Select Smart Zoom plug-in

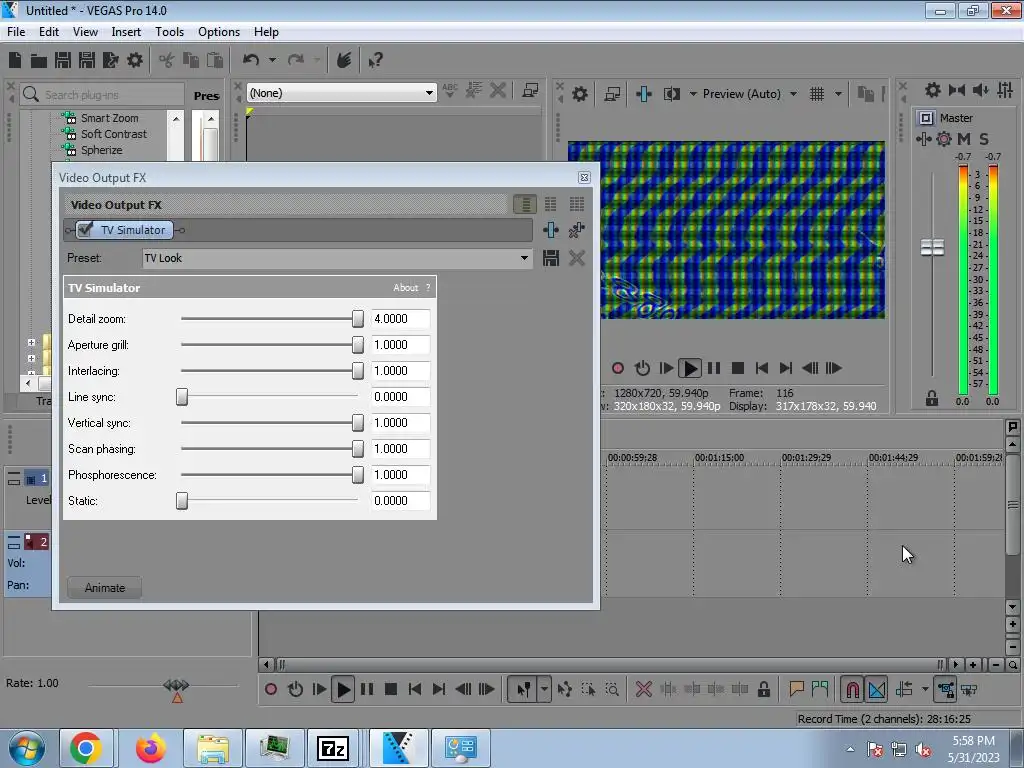(109, 118)
